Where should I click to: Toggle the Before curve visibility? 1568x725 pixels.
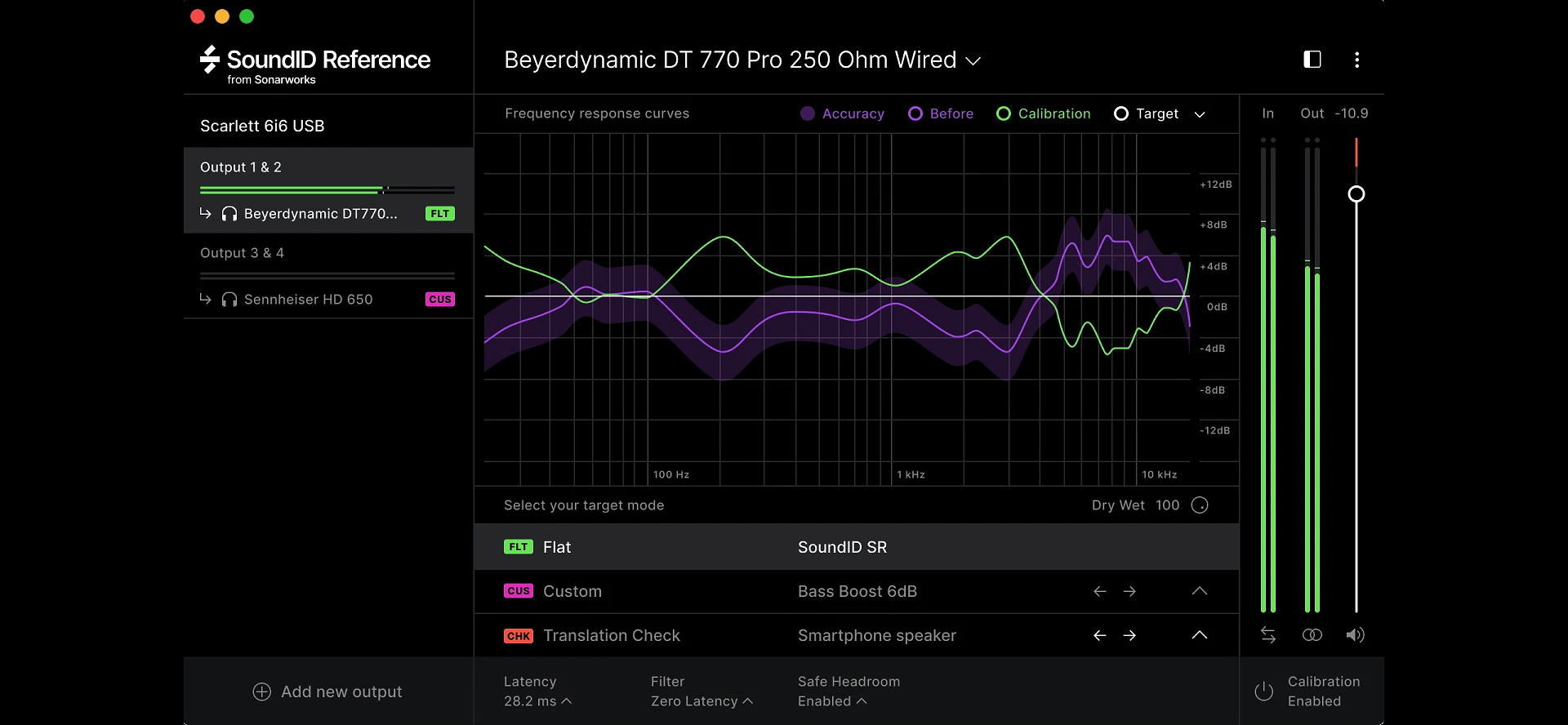(x=941, y=113)
